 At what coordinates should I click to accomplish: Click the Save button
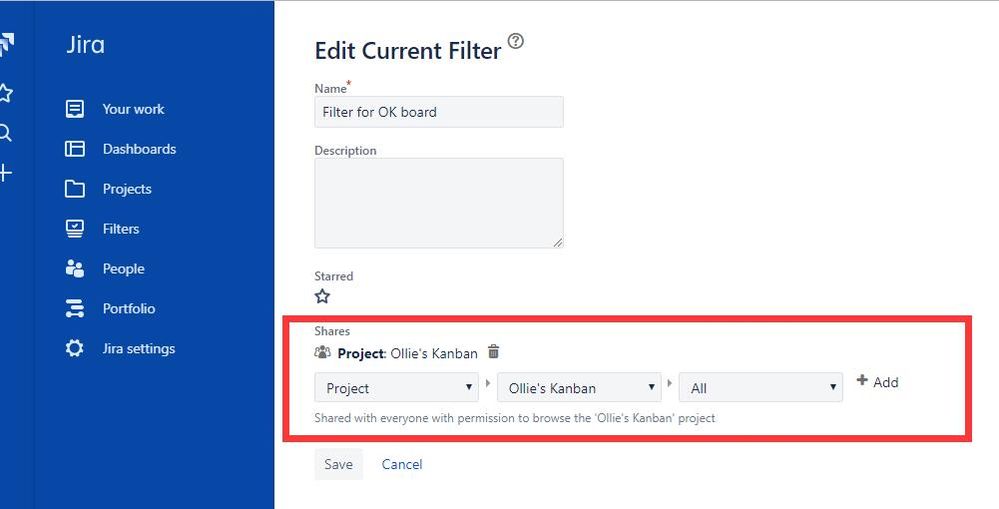coord(338,464)
